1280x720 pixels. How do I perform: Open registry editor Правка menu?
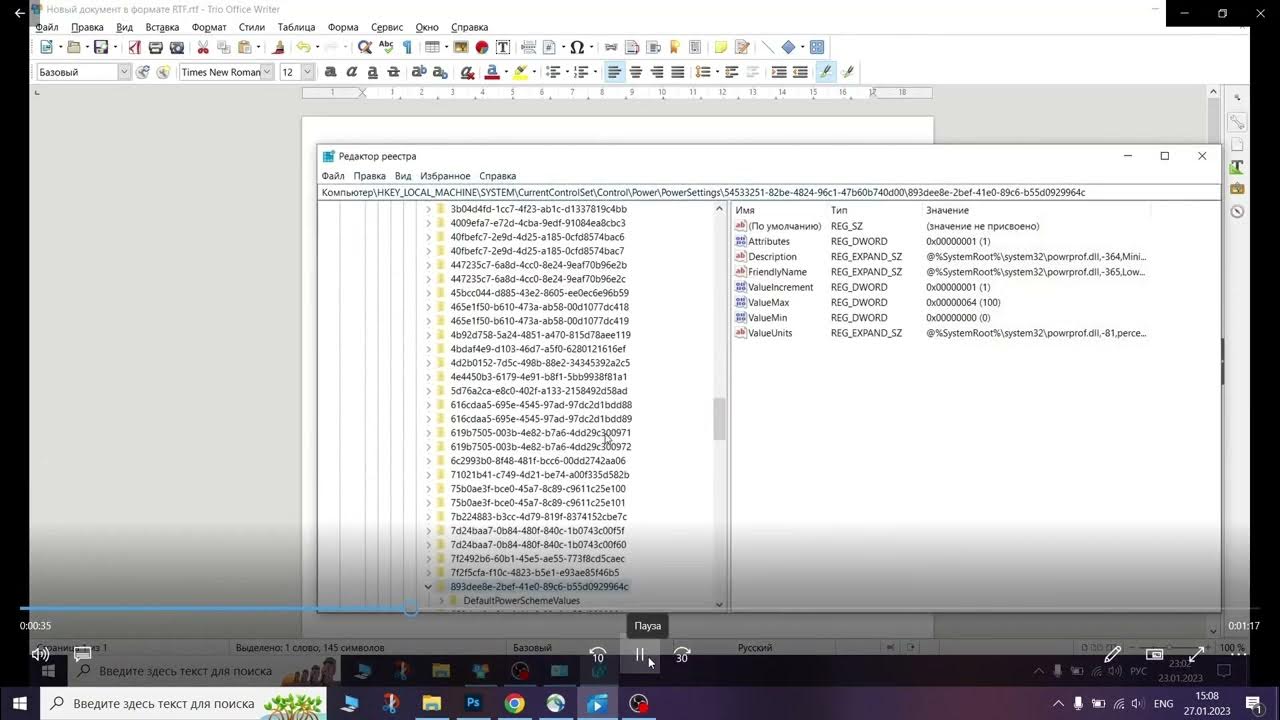point(369,176)
